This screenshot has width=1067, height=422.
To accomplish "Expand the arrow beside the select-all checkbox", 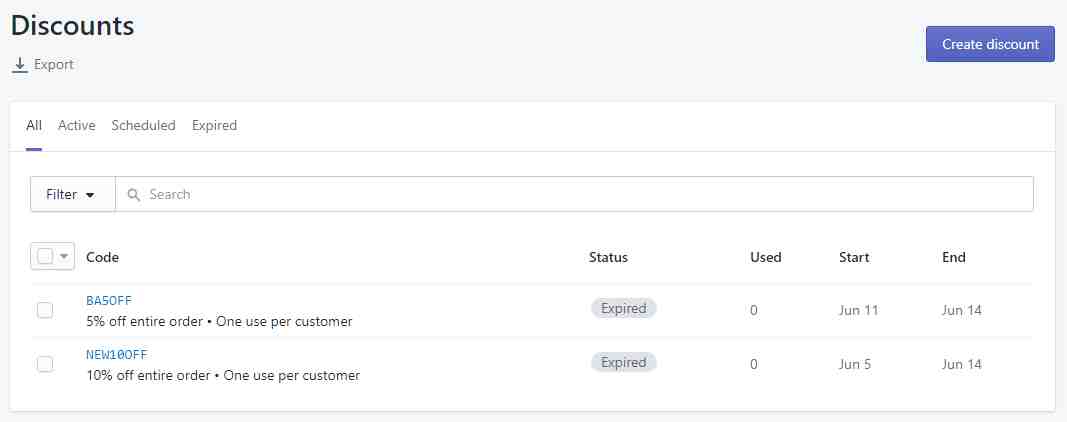I will point(65,257).
